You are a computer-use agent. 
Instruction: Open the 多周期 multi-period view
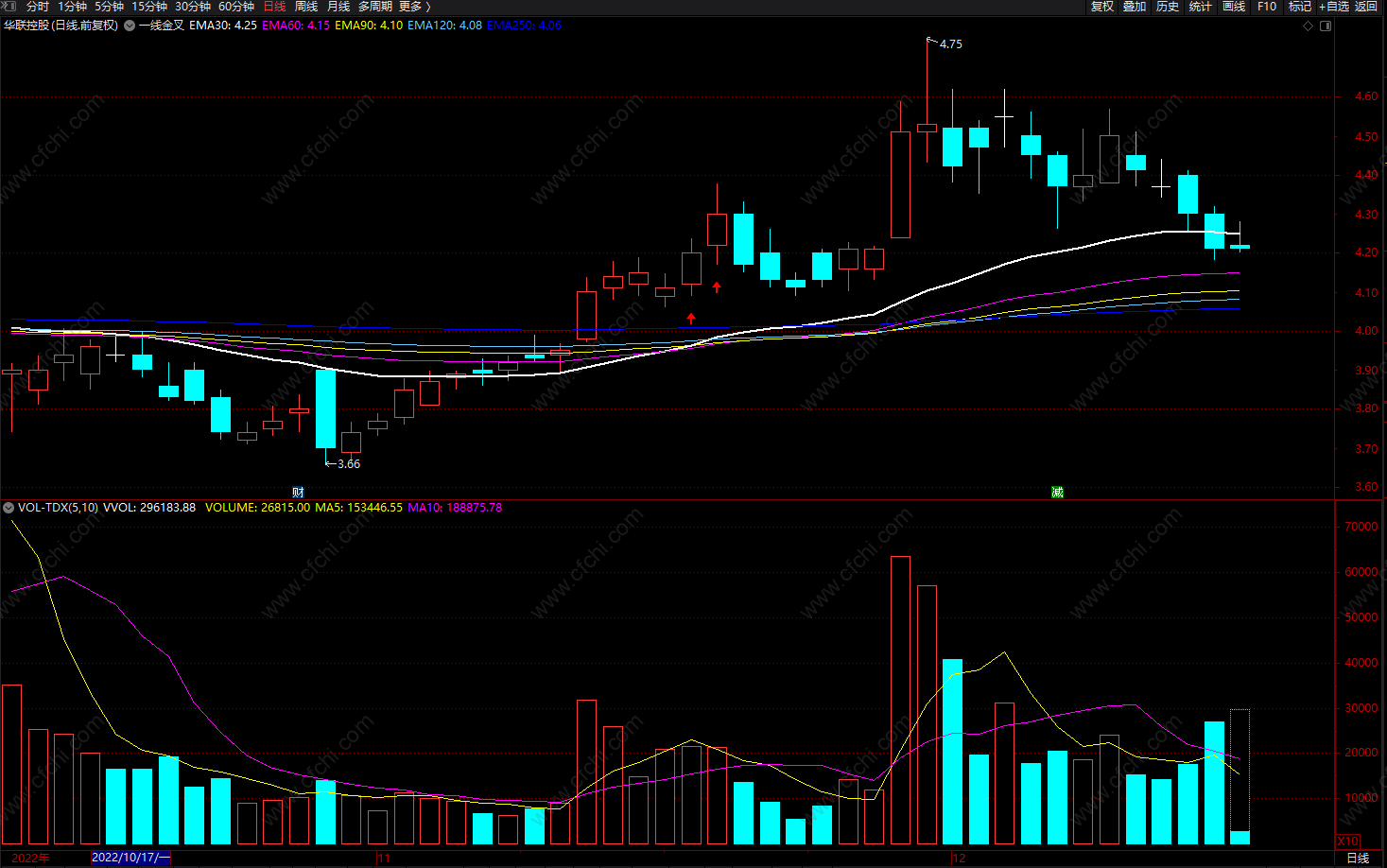click(375, 7)
